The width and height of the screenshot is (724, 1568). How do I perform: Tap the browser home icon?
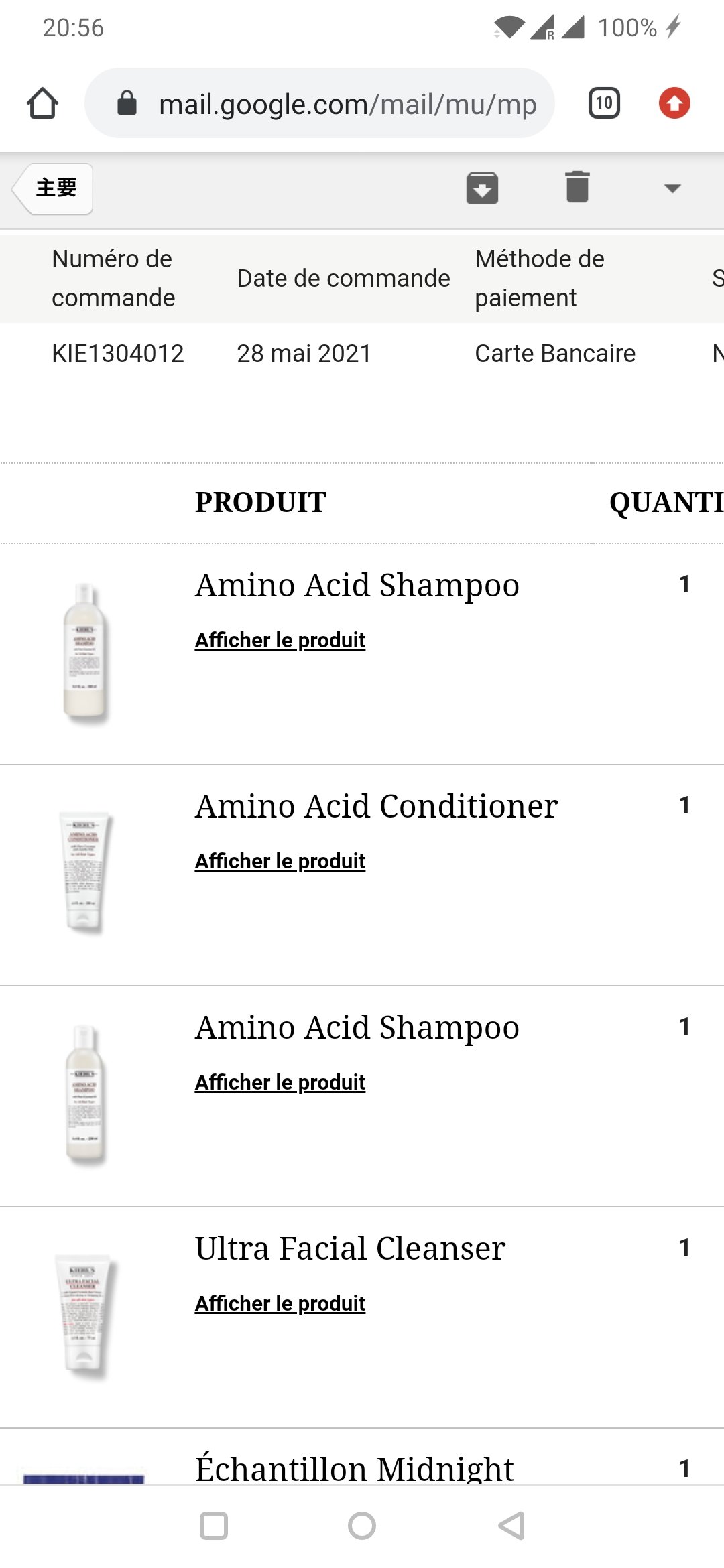42,103
